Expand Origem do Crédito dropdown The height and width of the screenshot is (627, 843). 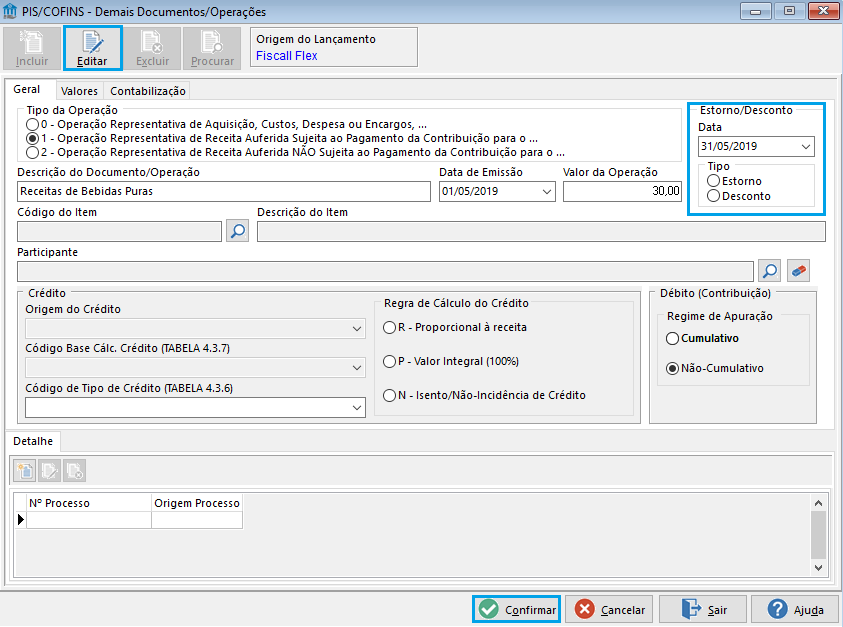(x=356, y=329)
